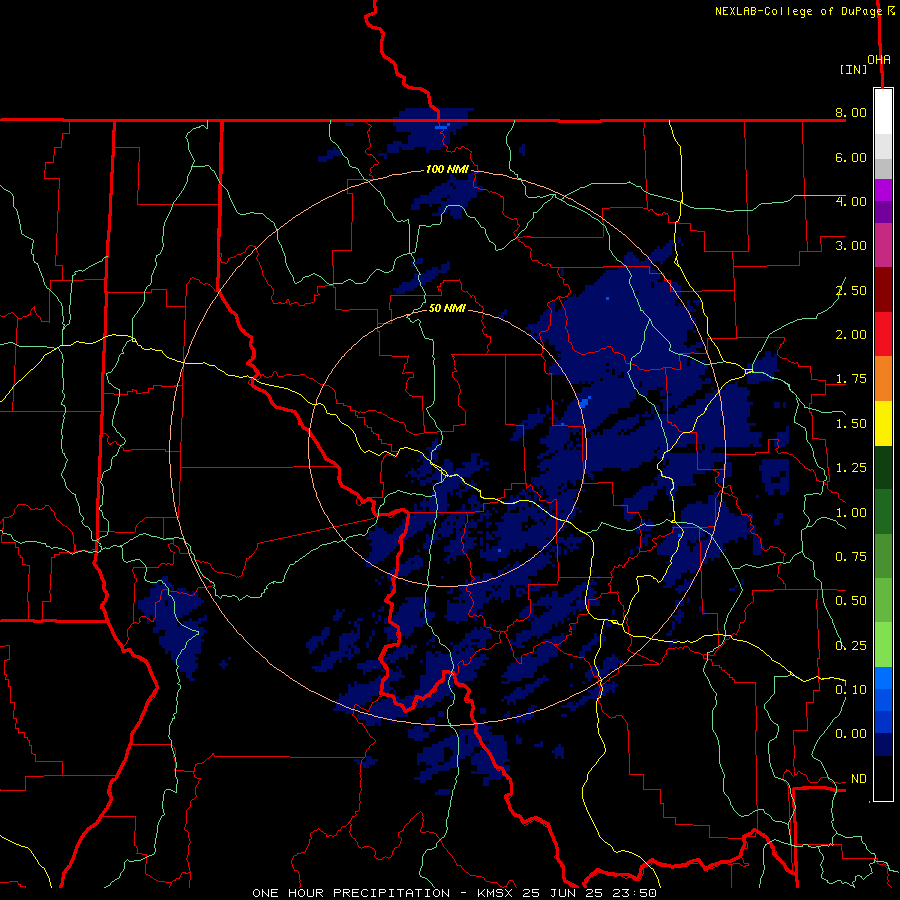Click the 2.00 legend value
The height and width of the screenshot is (900, 900).
[851, 335]
